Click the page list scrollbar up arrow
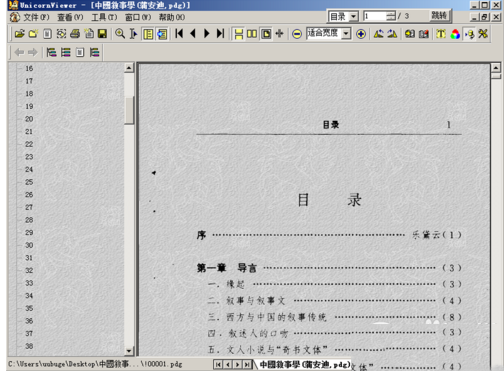The width and height of the screenshot is (504, 371). point(129,68)
